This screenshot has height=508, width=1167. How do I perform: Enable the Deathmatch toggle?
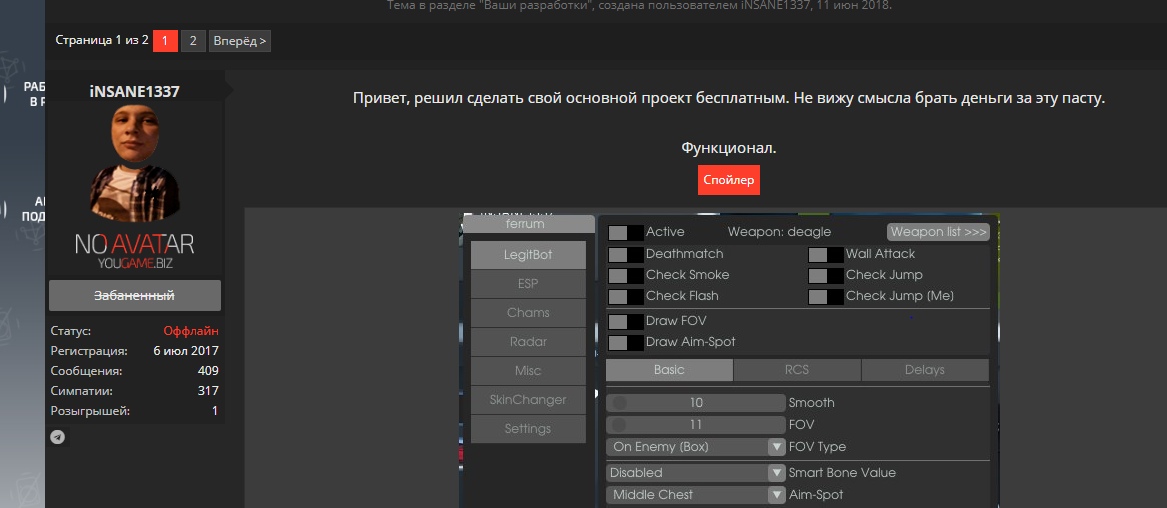(626, 254)
